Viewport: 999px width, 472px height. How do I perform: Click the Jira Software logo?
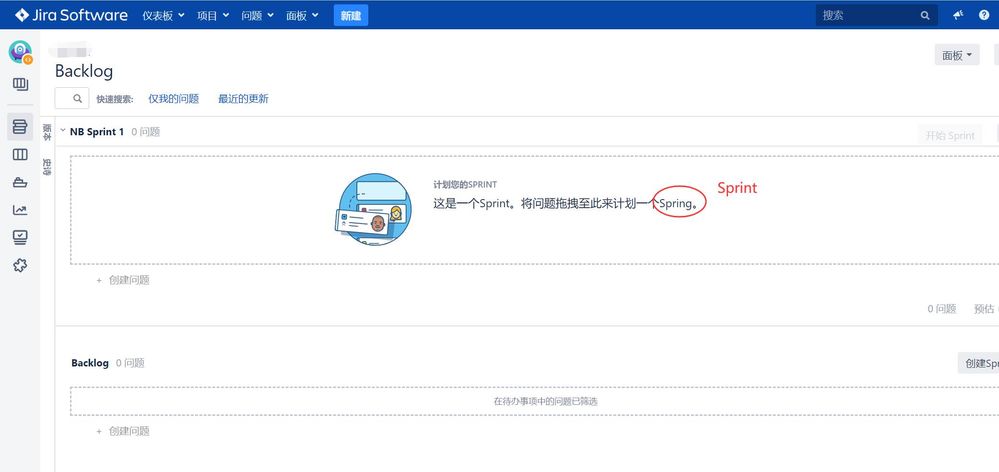[71, 15]
